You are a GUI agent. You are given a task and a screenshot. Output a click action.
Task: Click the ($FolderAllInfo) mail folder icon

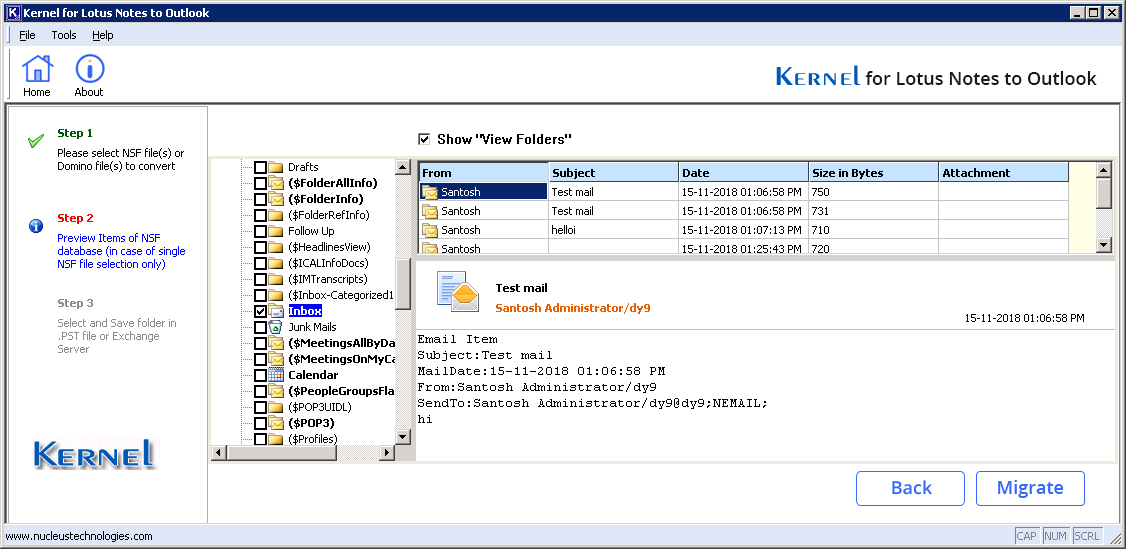(276, 183)
